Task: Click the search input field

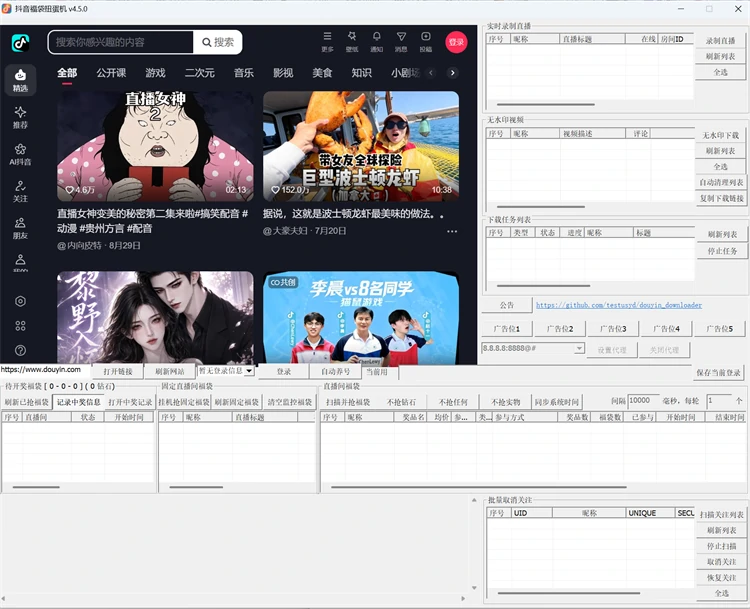Action: [x=121, y=42]
